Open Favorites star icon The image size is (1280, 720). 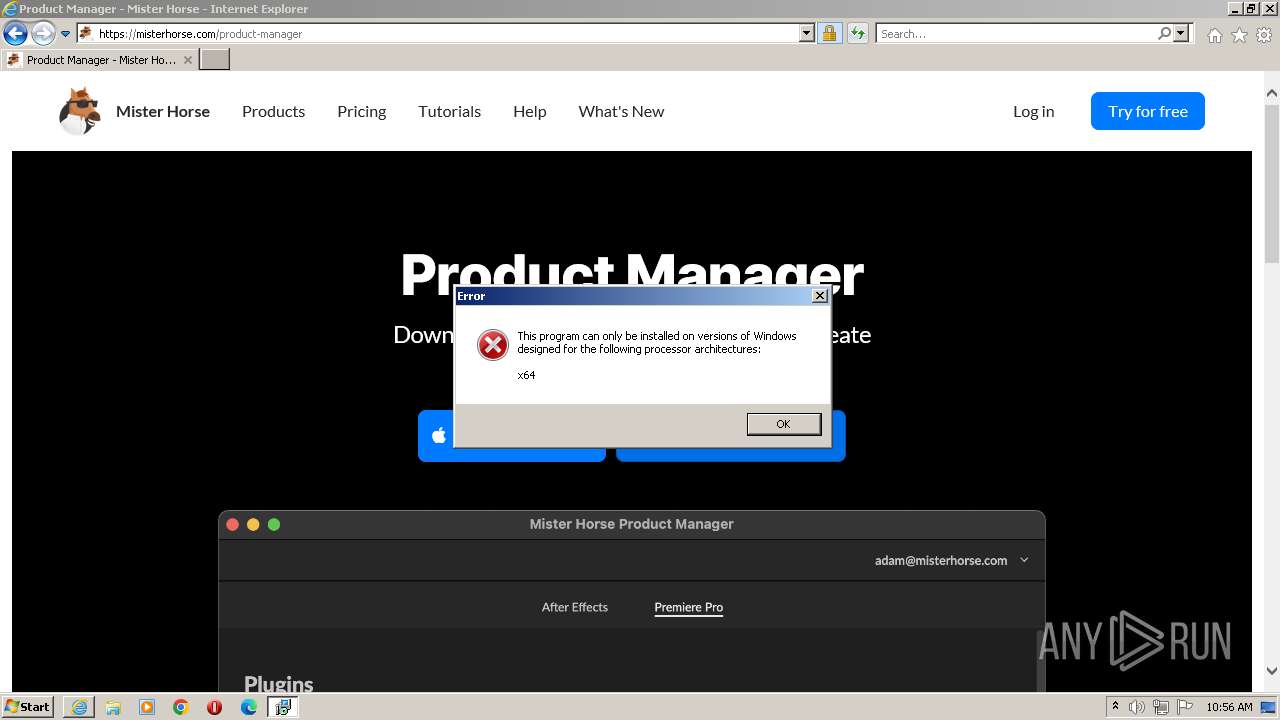click(1239, 35)
